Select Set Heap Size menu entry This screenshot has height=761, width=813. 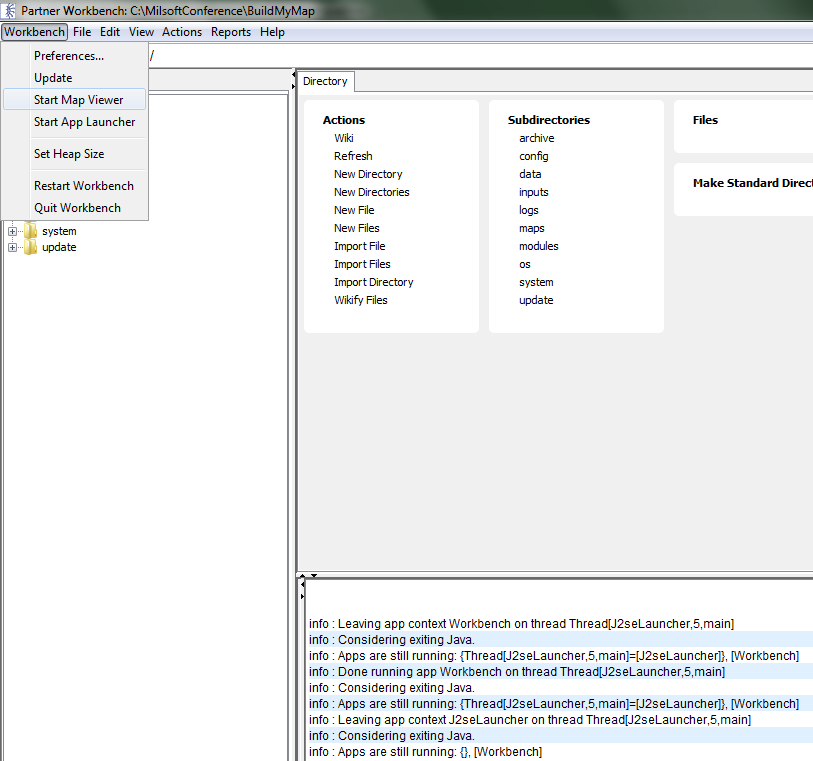coord(74,154)
